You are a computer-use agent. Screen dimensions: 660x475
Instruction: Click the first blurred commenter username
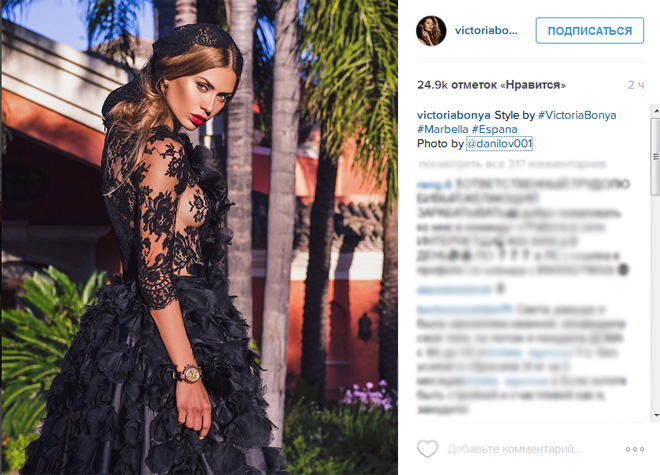pyautogui.click(x=434, y=184)
